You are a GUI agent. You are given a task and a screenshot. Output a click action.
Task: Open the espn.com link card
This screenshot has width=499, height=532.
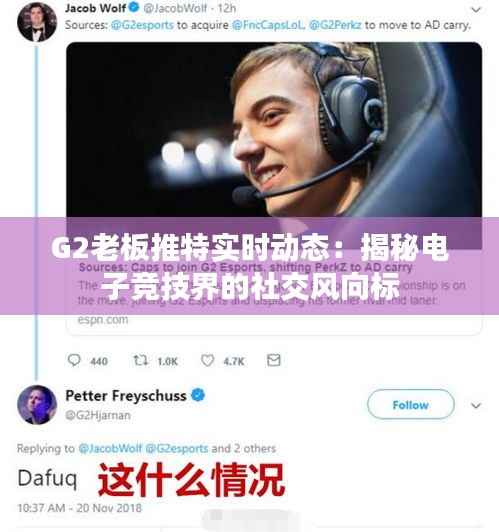point(274,294)
